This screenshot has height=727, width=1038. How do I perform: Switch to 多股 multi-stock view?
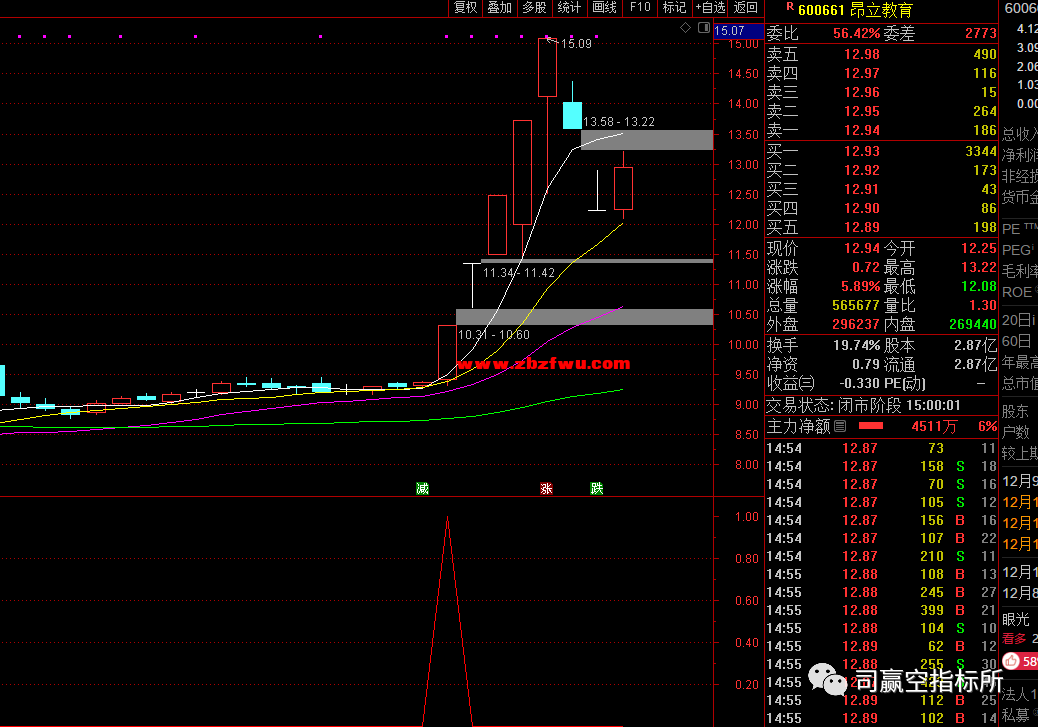click(x=534, y=8)
